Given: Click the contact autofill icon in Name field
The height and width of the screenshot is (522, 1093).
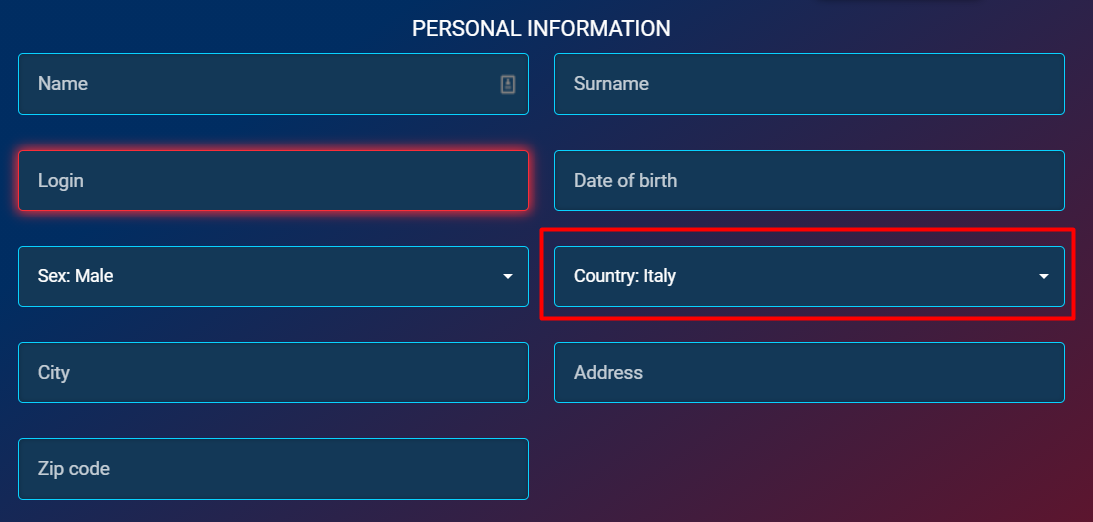Looking at the screenshot, I should click(508, 85).
